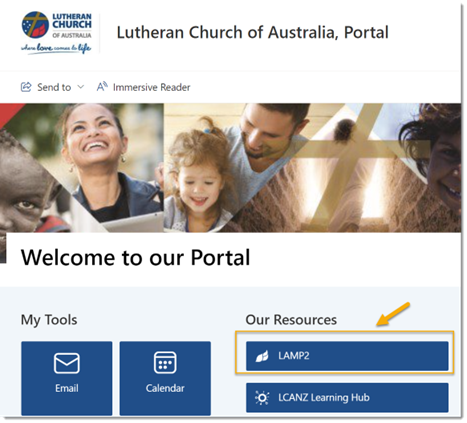The width and height of the screenshot is (467, 423).
Task: Click the Immersive Reader icon
Action: click(102, 87)
